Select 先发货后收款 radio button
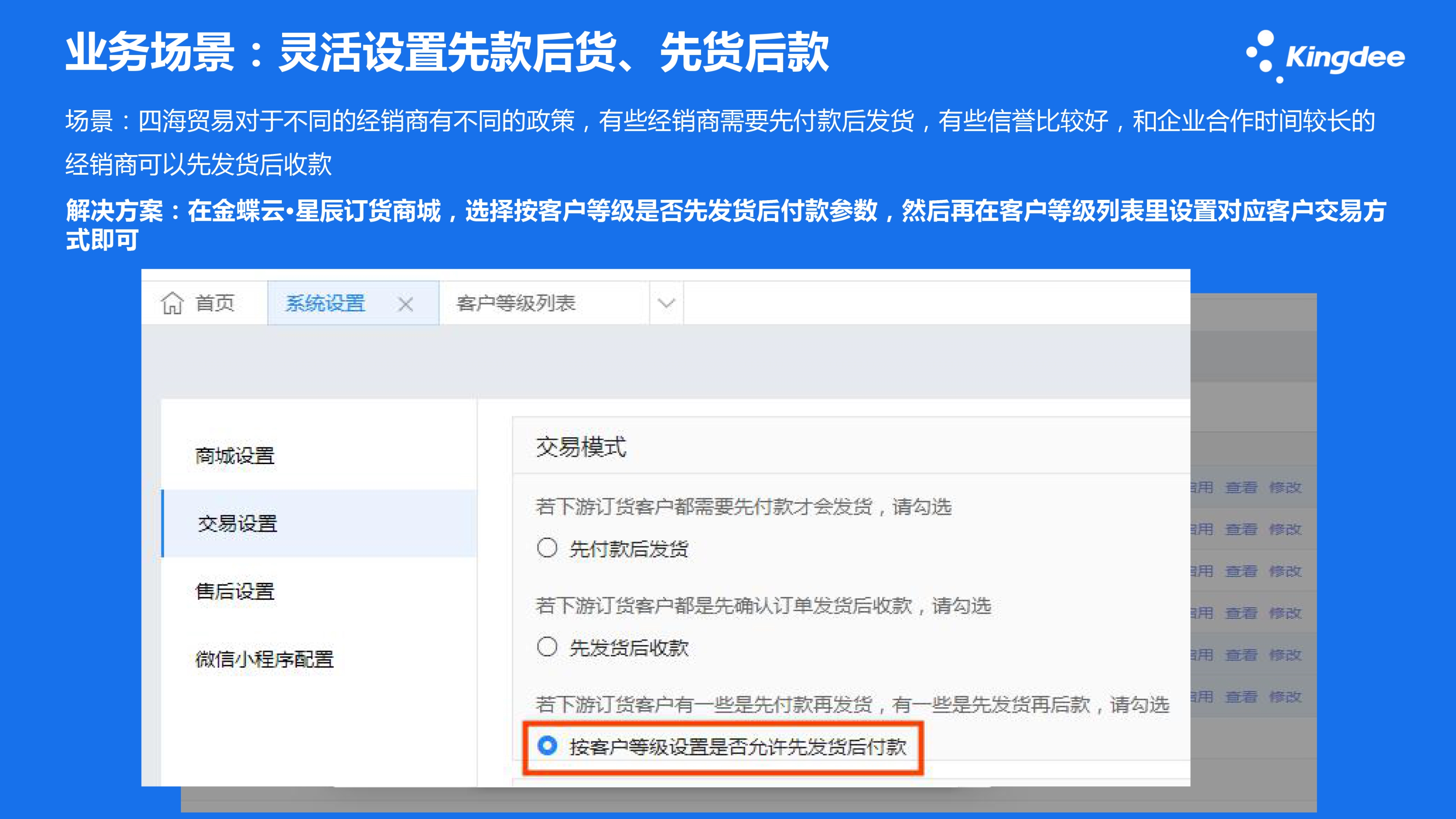This screenshot has width=1456, height=819. tap(547, 646)
